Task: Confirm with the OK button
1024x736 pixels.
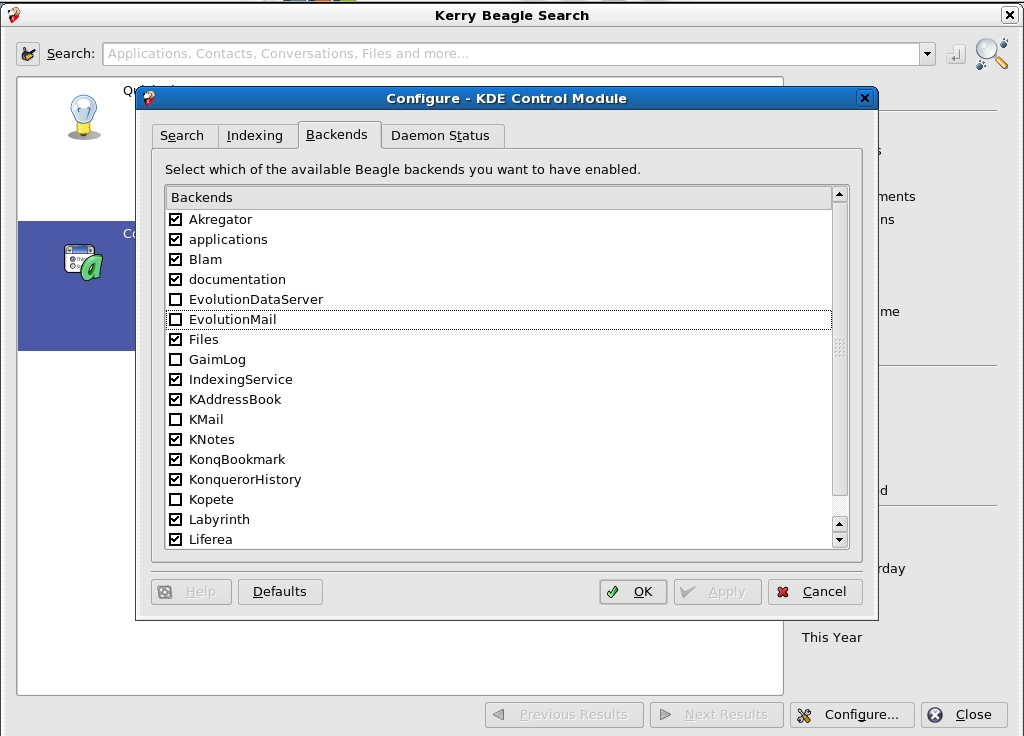Action: (633, 592)
